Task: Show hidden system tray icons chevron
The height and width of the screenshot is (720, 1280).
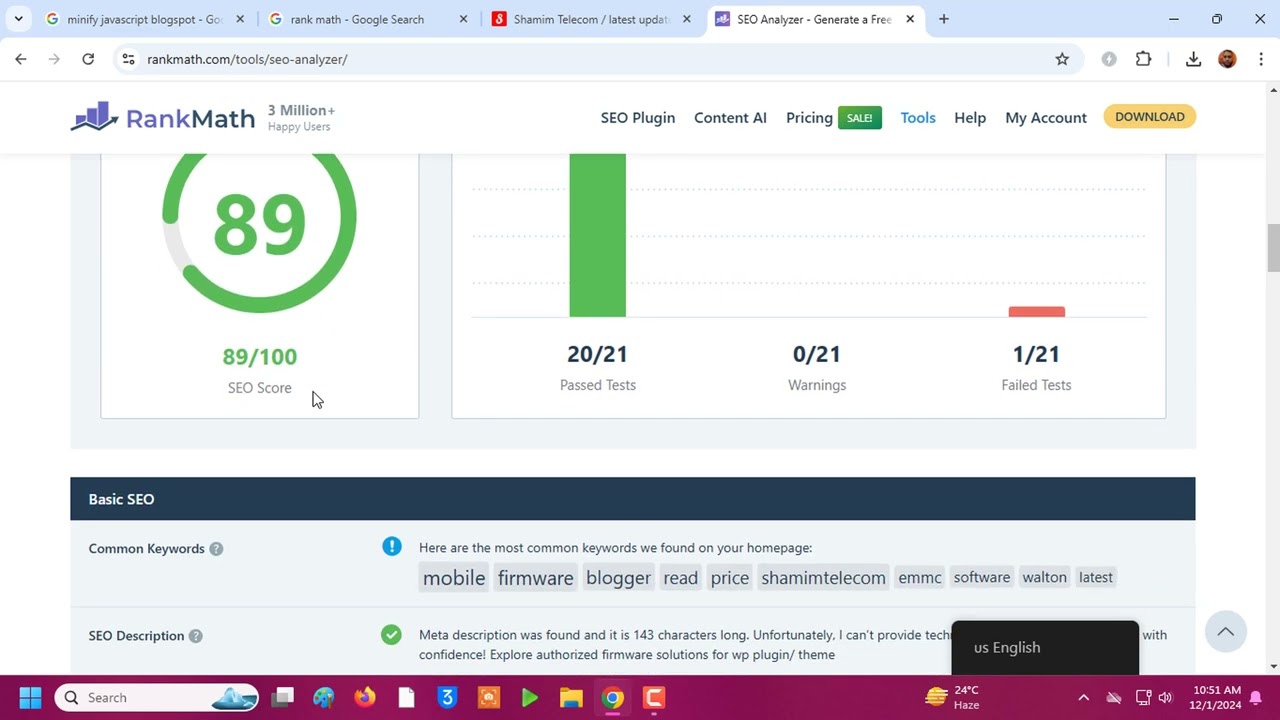Action: 1083,697
